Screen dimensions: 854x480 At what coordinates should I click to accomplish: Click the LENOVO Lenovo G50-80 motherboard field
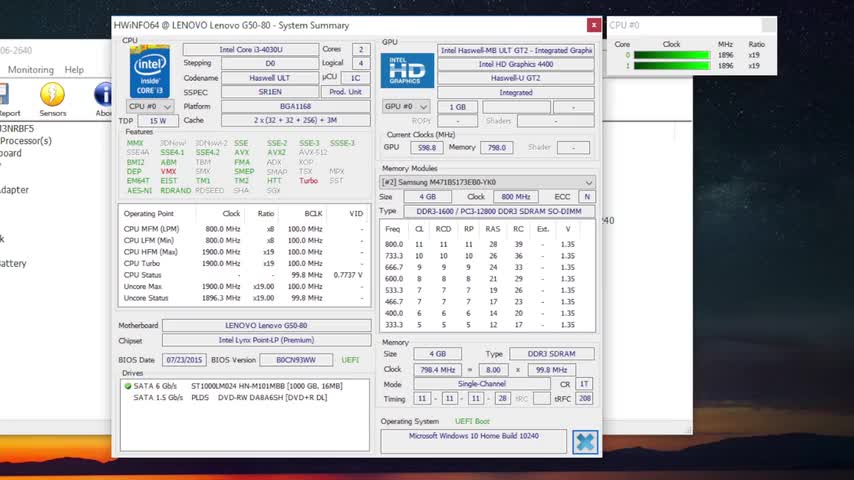[266, 325]
